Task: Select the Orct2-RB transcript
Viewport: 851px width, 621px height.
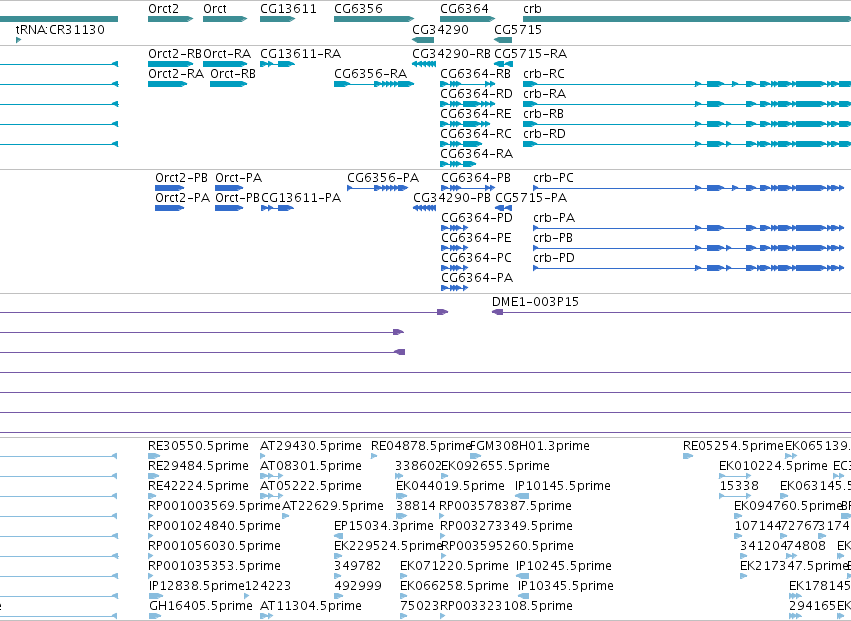Action: click(170, 64)
